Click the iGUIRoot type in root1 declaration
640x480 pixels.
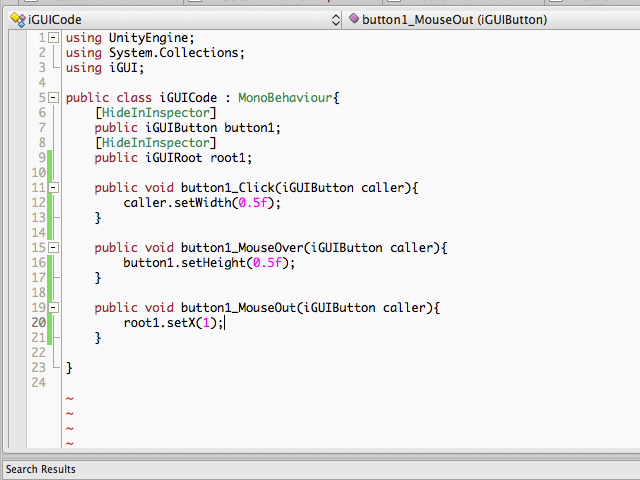point(174,158)
